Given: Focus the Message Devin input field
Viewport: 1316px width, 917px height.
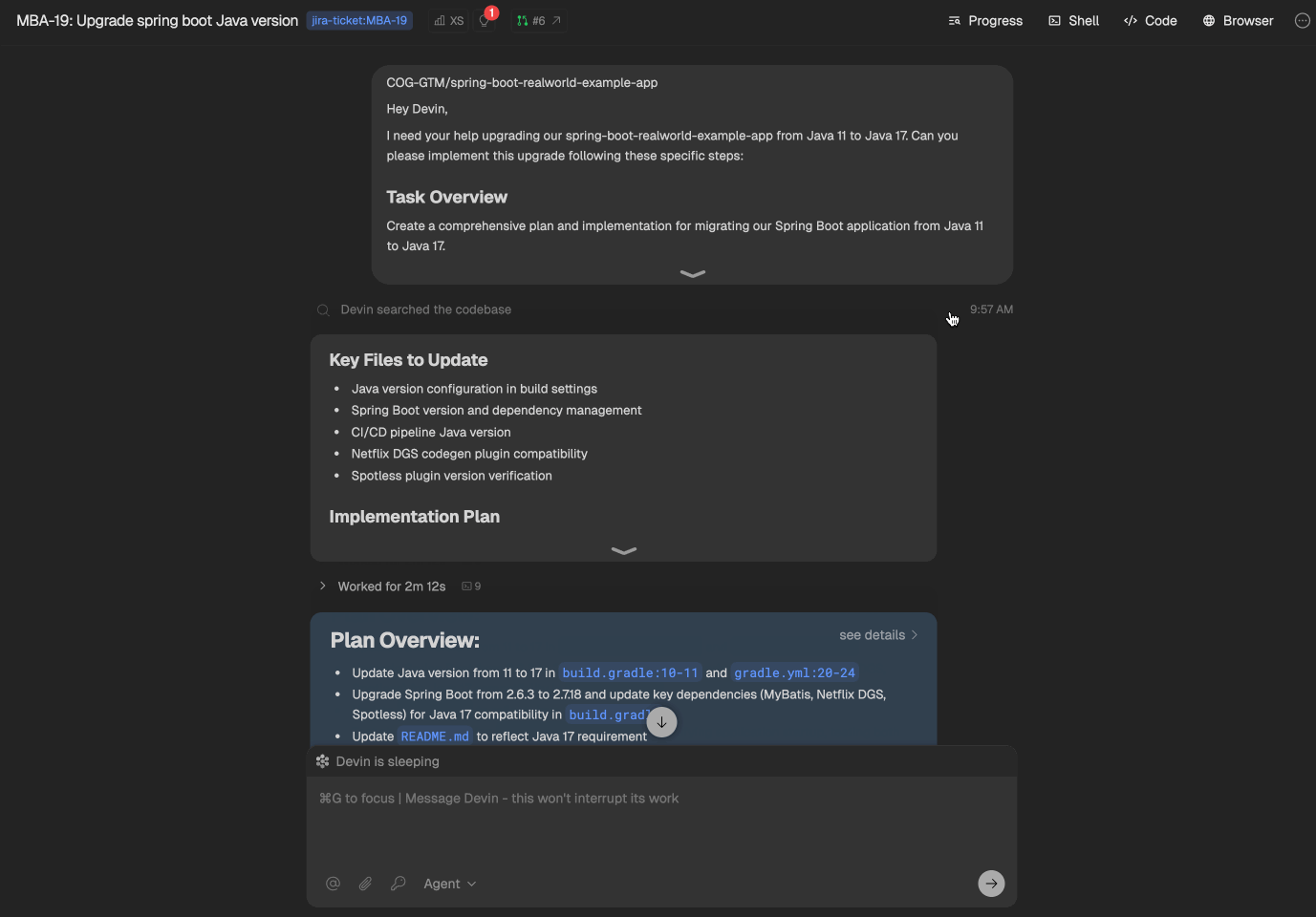Looking at the screenshot, I should (x=661, y=821).
